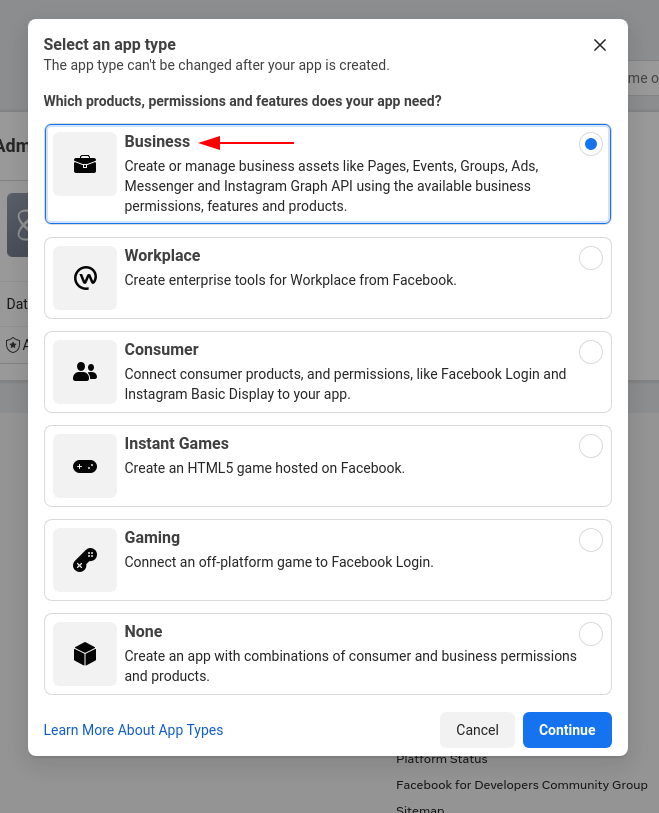
Task: Open Learn More About App Types
Action: coord(133,730)
